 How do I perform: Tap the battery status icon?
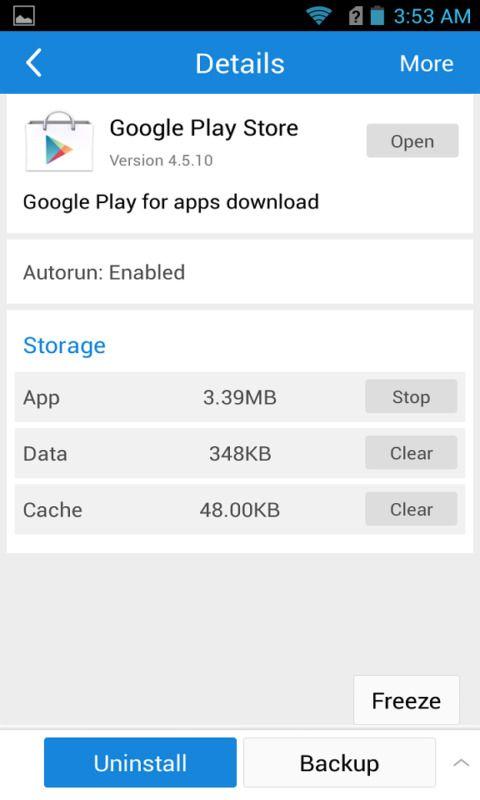click(x=377, y=16)
